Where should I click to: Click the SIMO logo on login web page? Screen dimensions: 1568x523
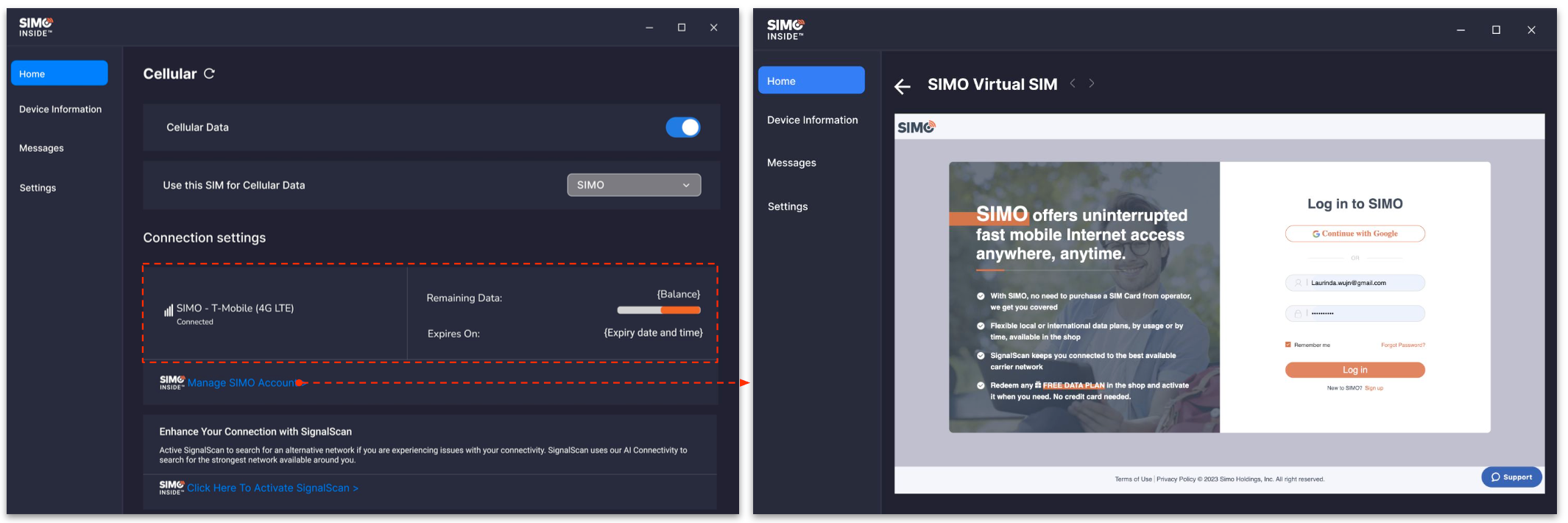coord(917,127)
